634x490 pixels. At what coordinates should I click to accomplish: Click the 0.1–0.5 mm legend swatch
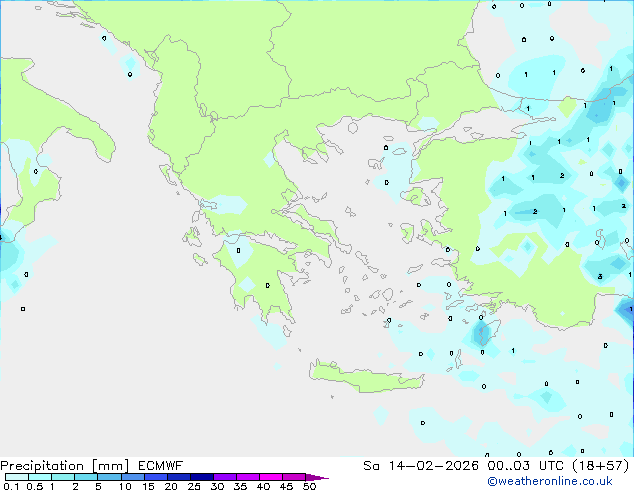pyautogui.click(x=17, y=477)
